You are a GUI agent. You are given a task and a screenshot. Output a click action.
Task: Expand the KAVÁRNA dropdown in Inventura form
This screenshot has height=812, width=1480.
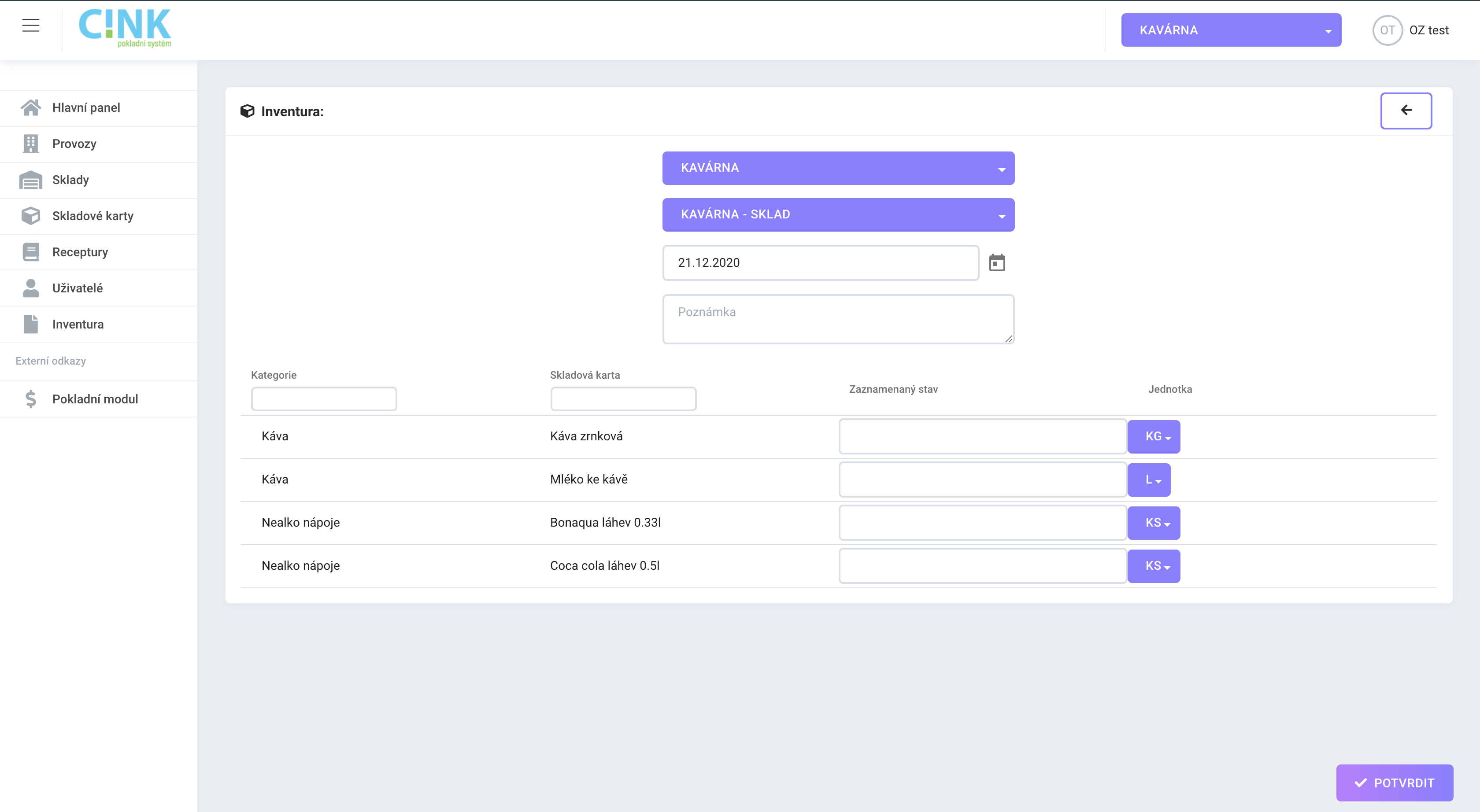[838, 168]
